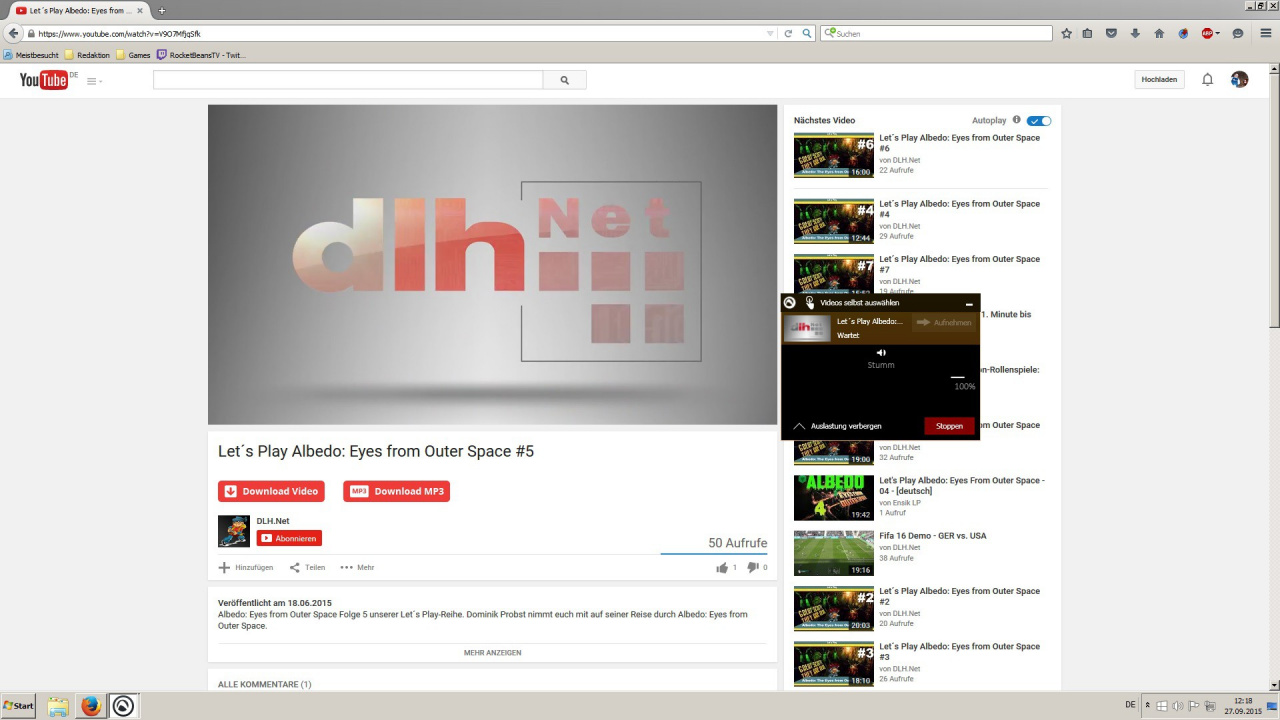
Task: Open file explorer taskbar icon
Action: point(58,706)
